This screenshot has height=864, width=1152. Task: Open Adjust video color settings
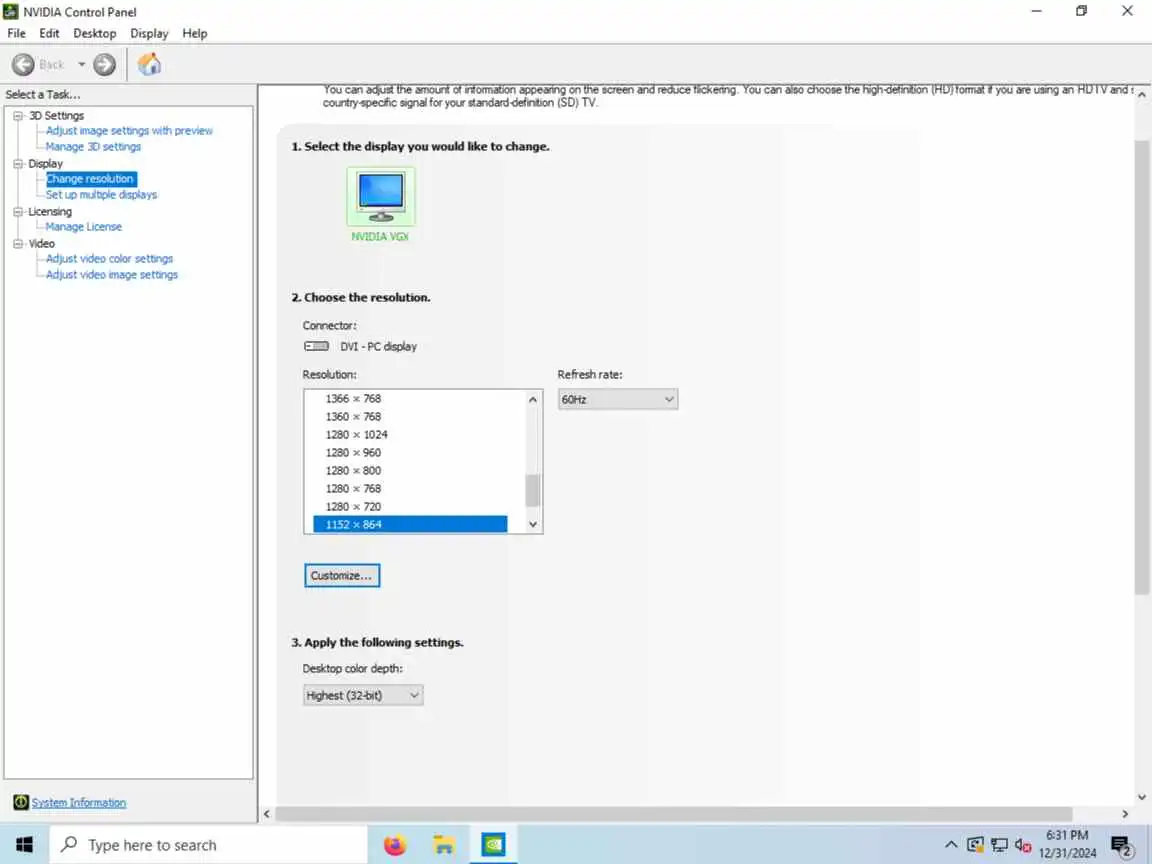109,259
